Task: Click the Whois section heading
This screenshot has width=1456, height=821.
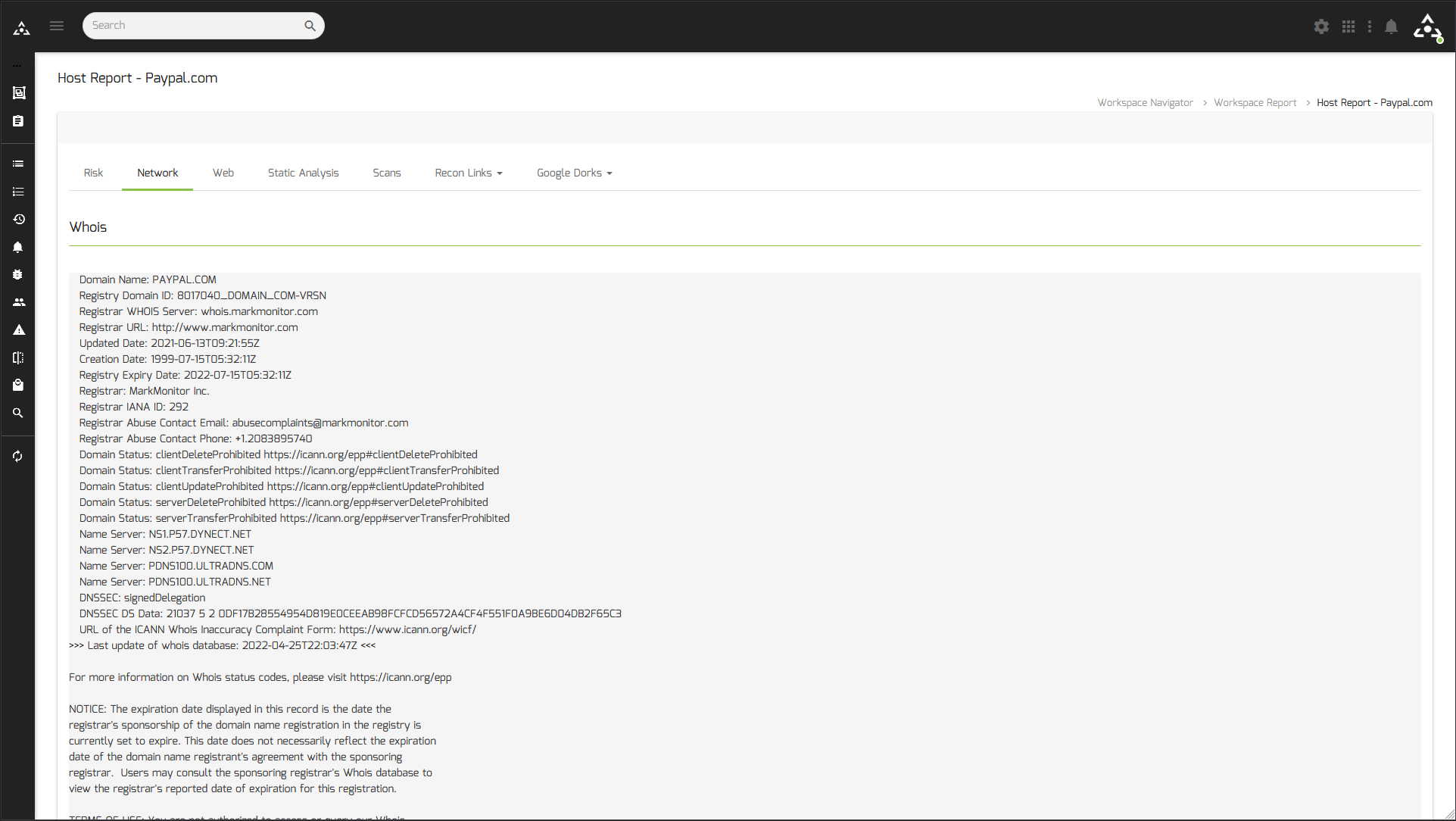Action: click(88, 227)
